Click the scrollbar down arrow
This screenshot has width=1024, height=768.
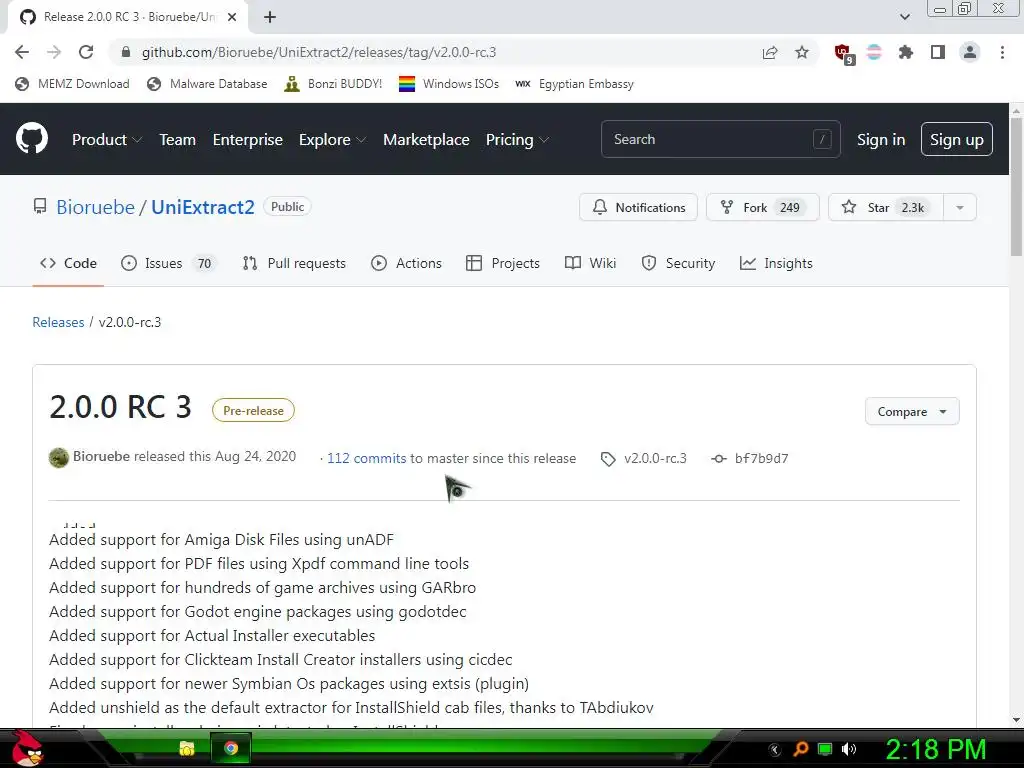tap(1016, 720)
